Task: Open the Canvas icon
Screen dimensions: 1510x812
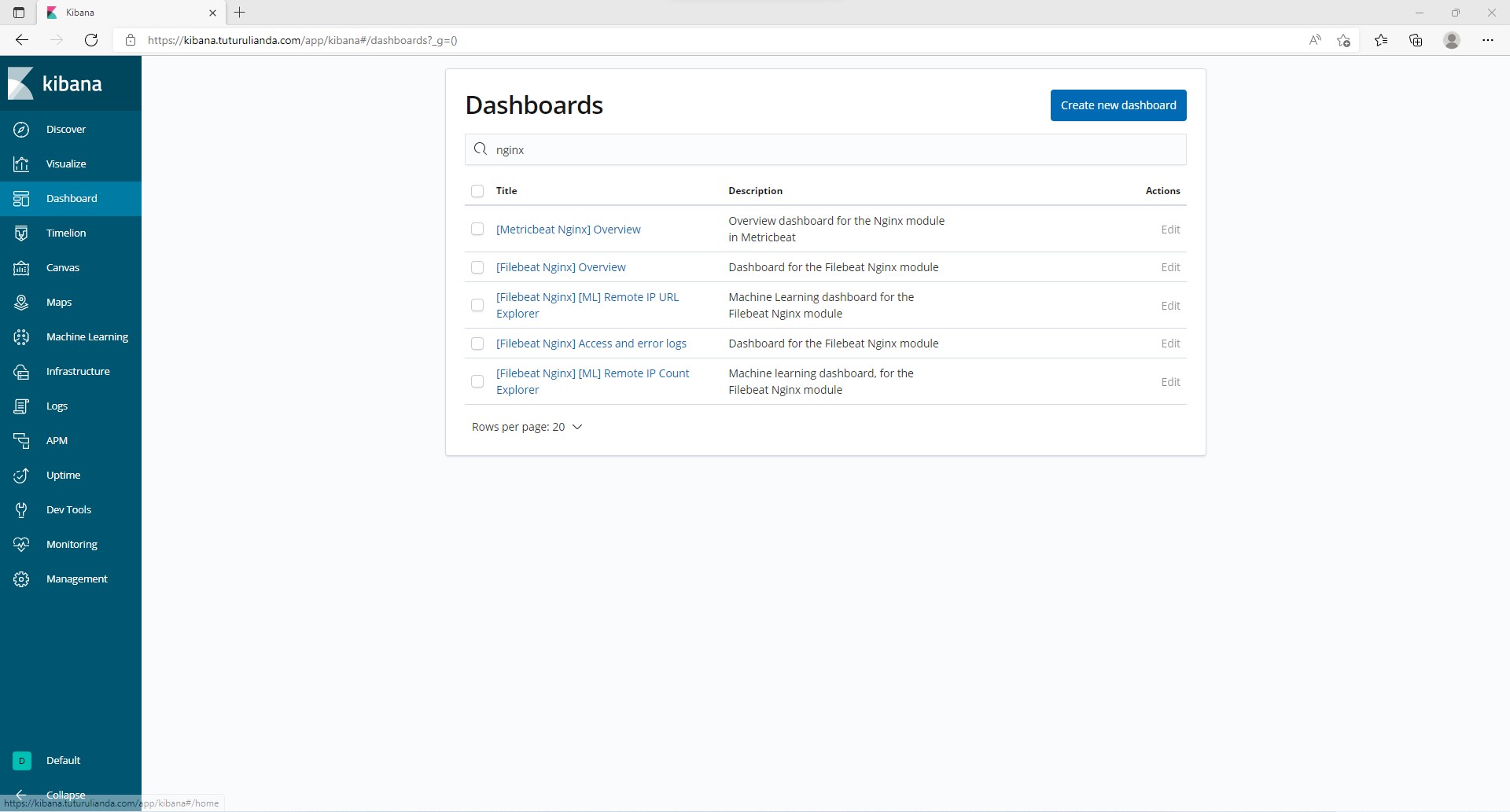Action: [x=21, y=268]
